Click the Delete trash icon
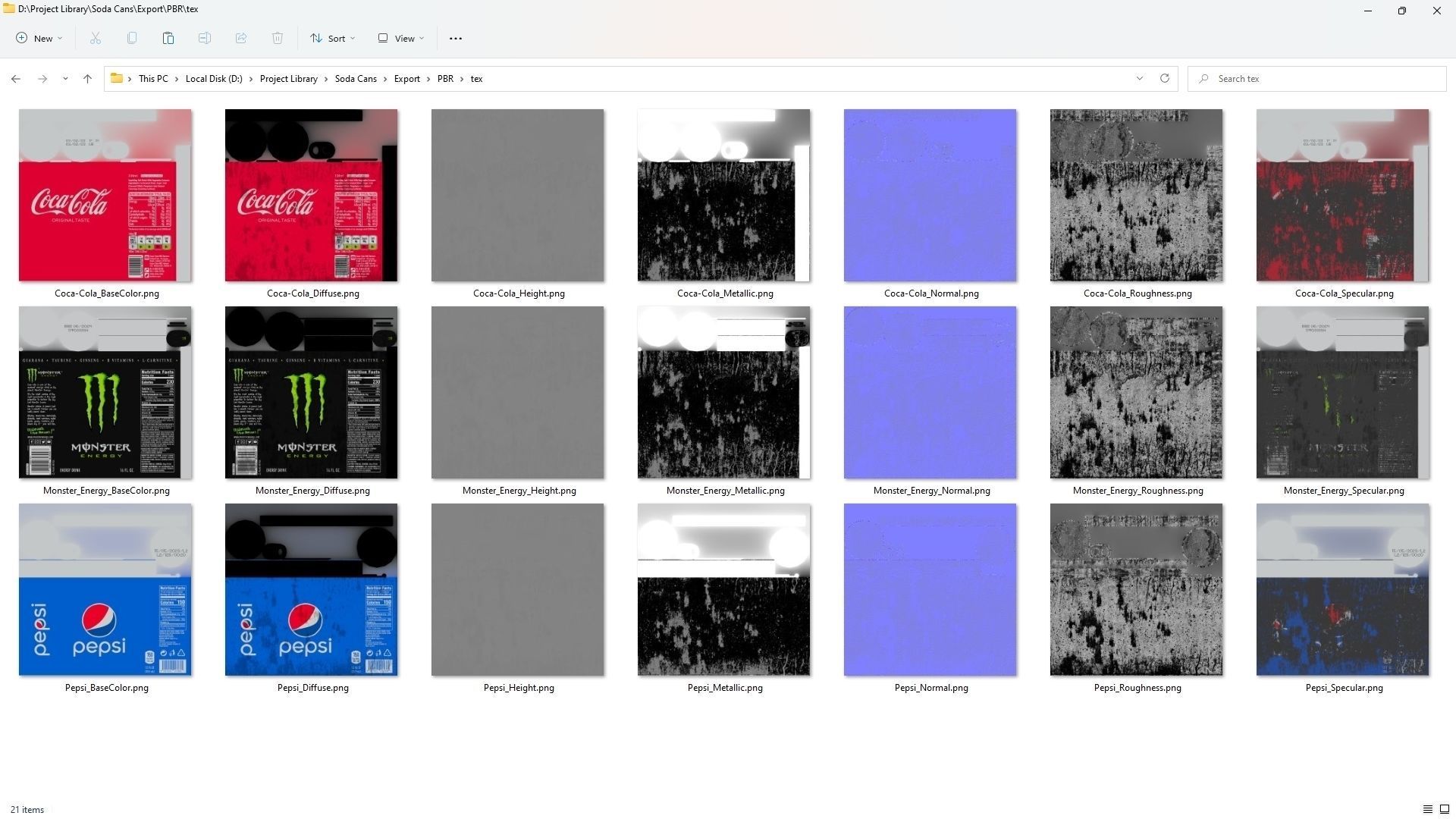The image size is (1456, 819). (278, 38)
